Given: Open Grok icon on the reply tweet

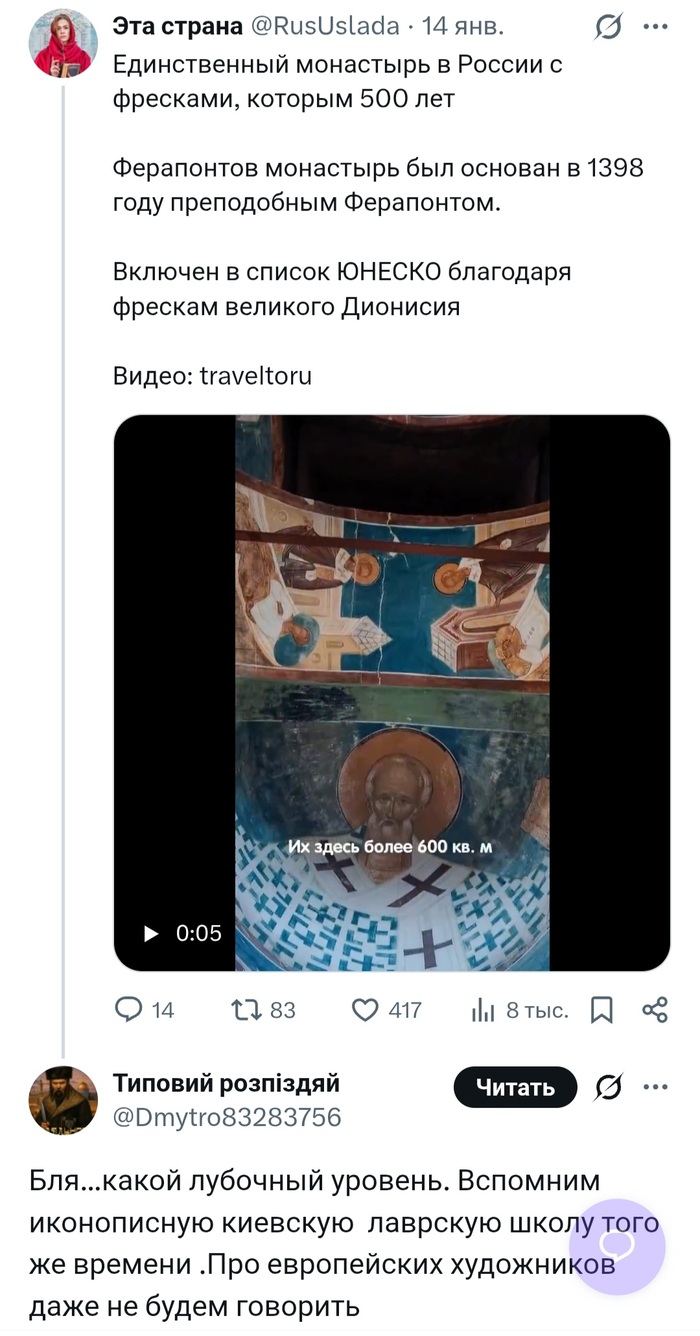Looking at the screenshot, I should (609, 1086).
